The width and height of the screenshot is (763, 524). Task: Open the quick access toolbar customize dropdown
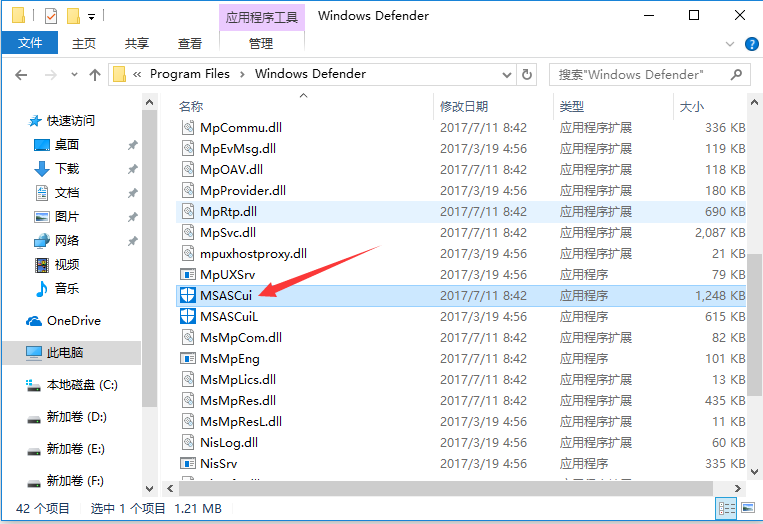tap(92, 17)
